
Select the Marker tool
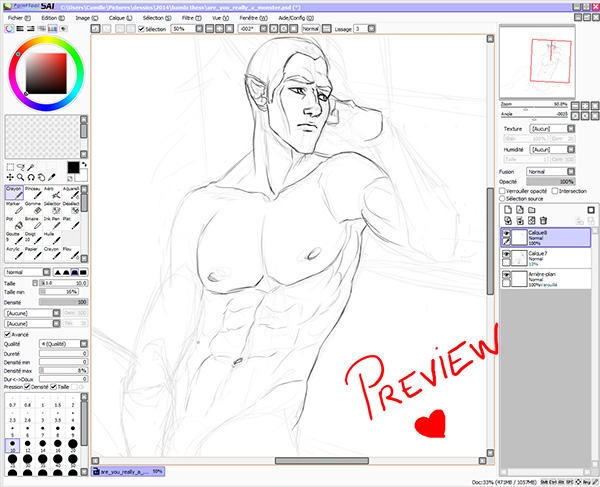[x=14, y=208]
